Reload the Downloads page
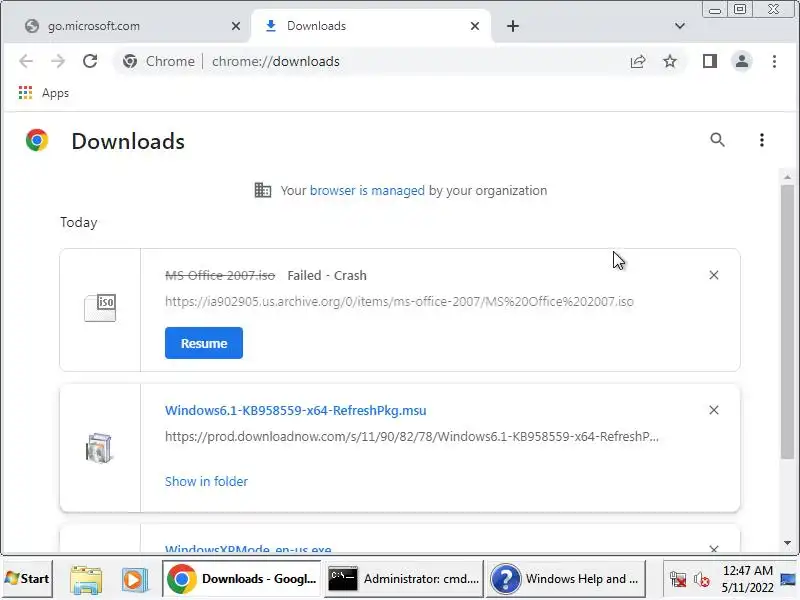The image size is (800, 600). click(x=90, y=61)
